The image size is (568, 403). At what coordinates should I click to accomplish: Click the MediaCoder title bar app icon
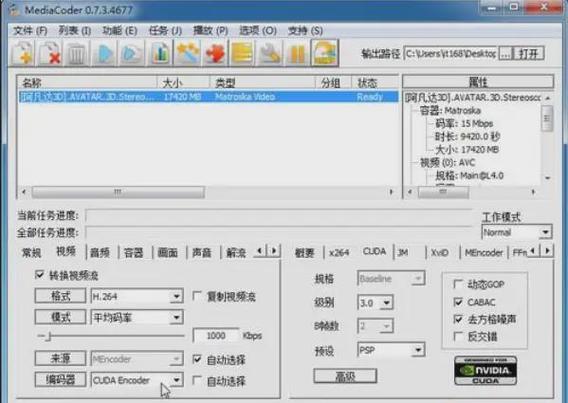click(13, 9)
